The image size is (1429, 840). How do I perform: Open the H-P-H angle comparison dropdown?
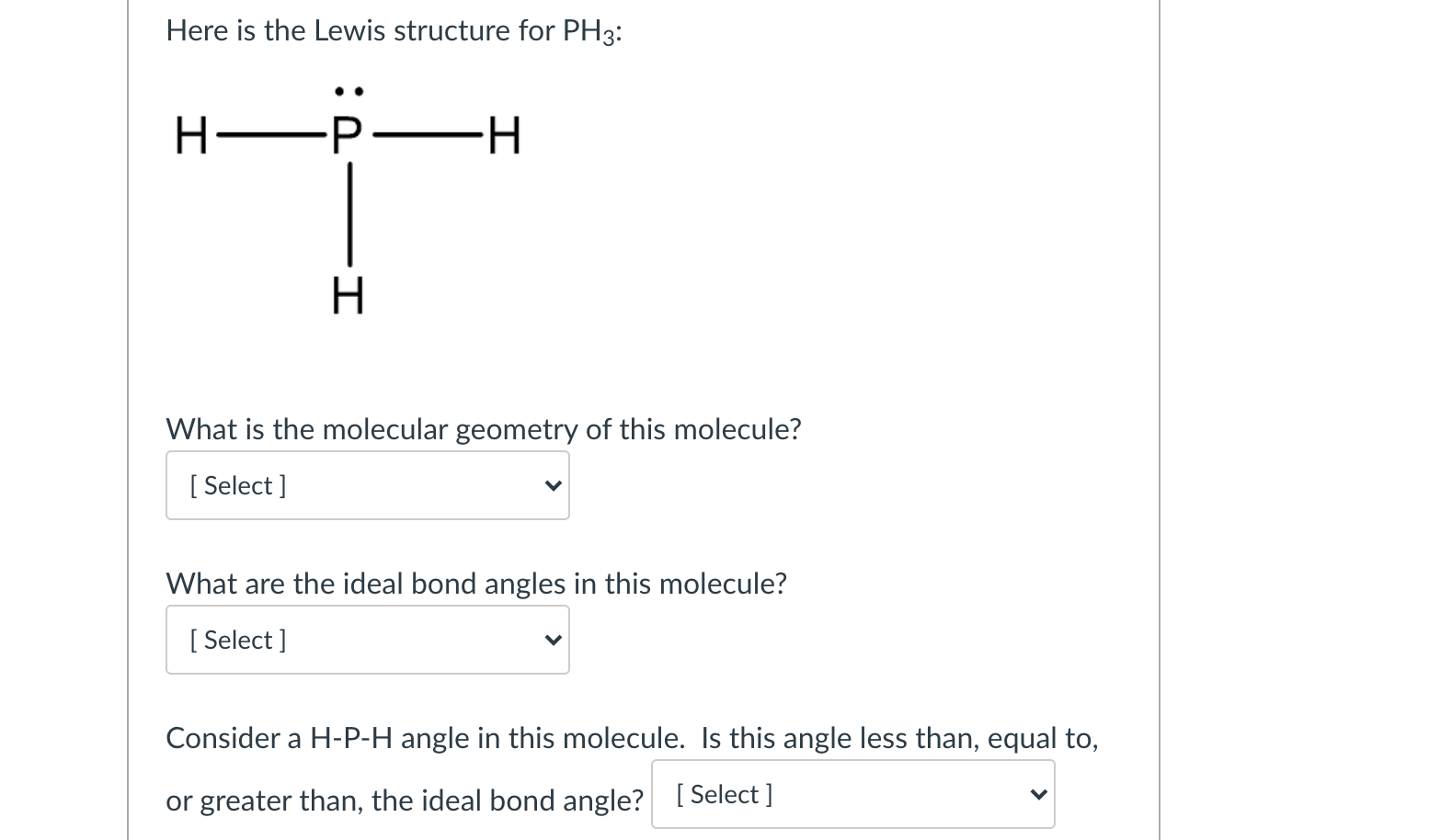pyautogui.click(x=852, y=794)
